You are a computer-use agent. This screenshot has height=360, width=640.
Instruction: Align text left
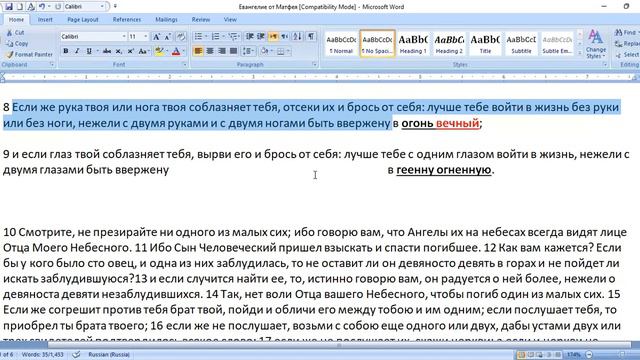(198, 51)
